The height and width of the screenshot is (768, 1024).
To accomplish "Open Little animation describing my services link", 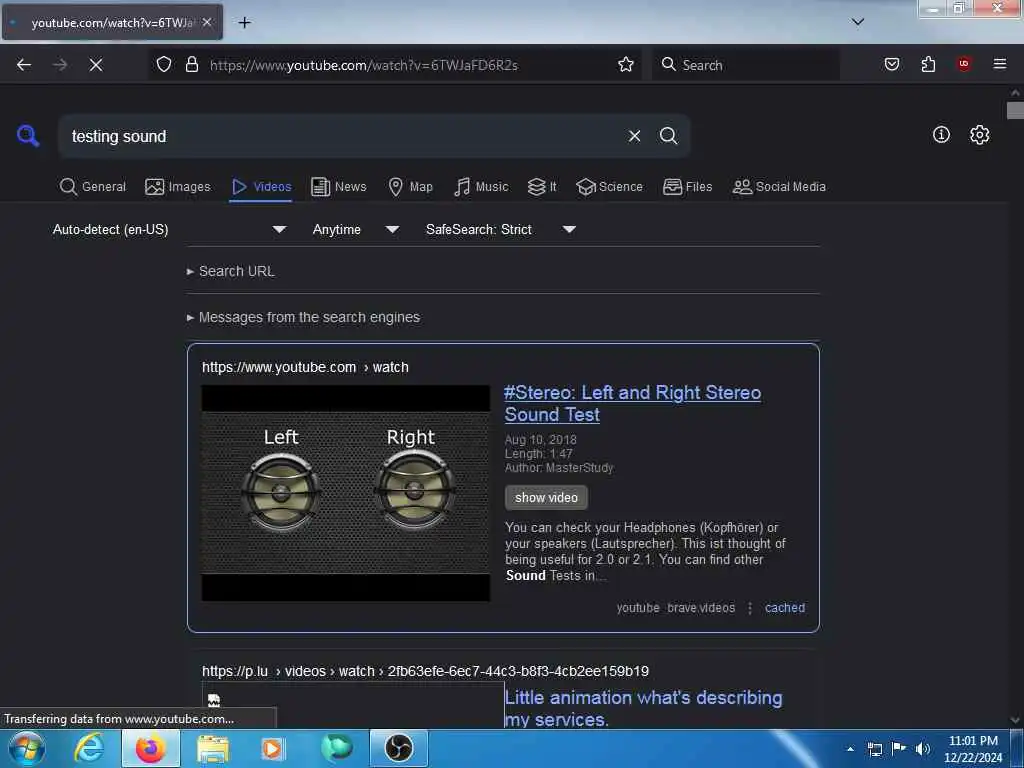I will pos(643,709).
